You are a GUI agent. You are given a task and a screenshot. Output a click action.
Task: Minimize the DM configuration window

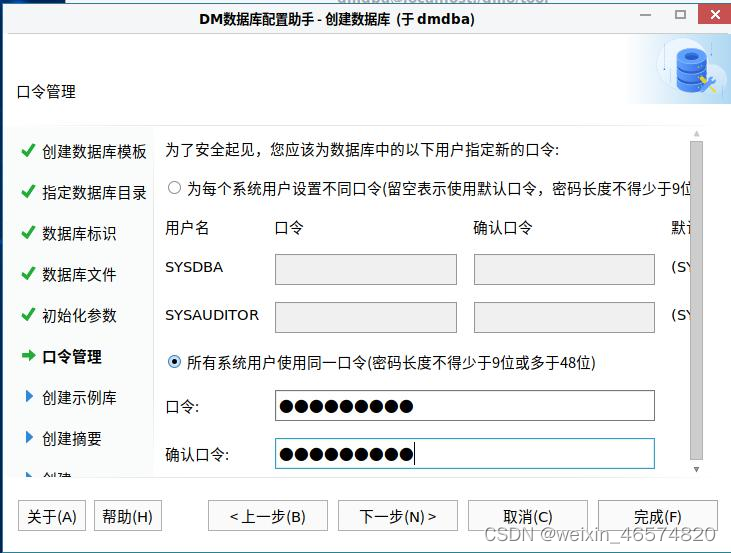coord(646,15)
